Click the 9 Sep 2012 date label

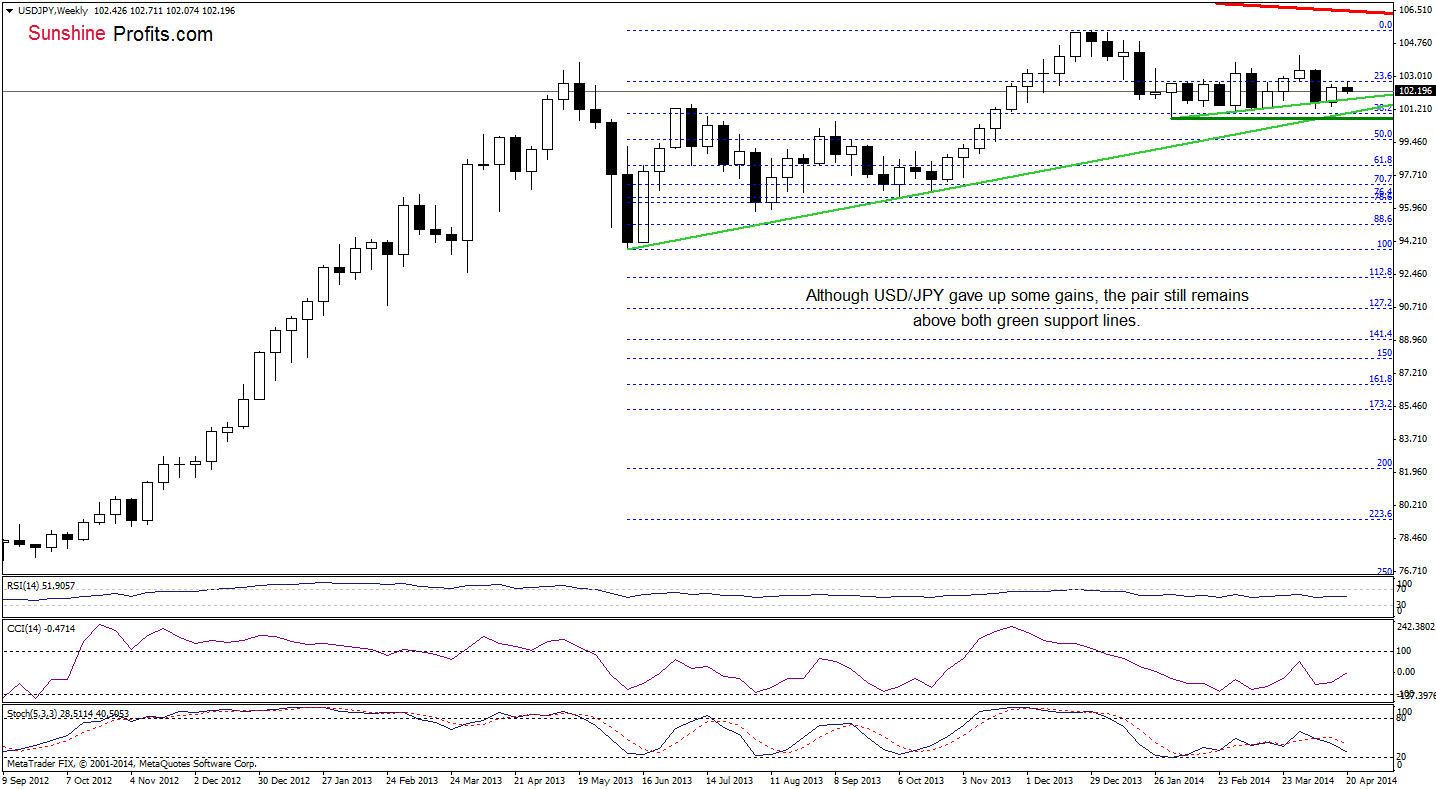click(x=24, y=779)
